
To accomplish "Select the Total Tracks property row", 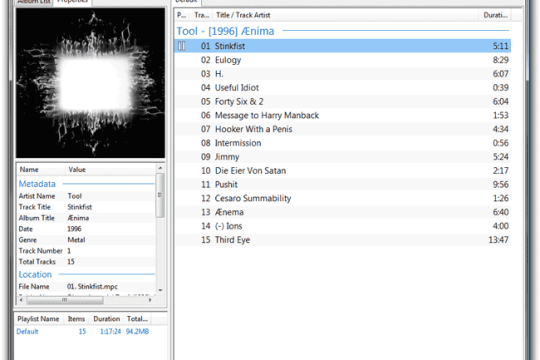I will click(86, 262).
